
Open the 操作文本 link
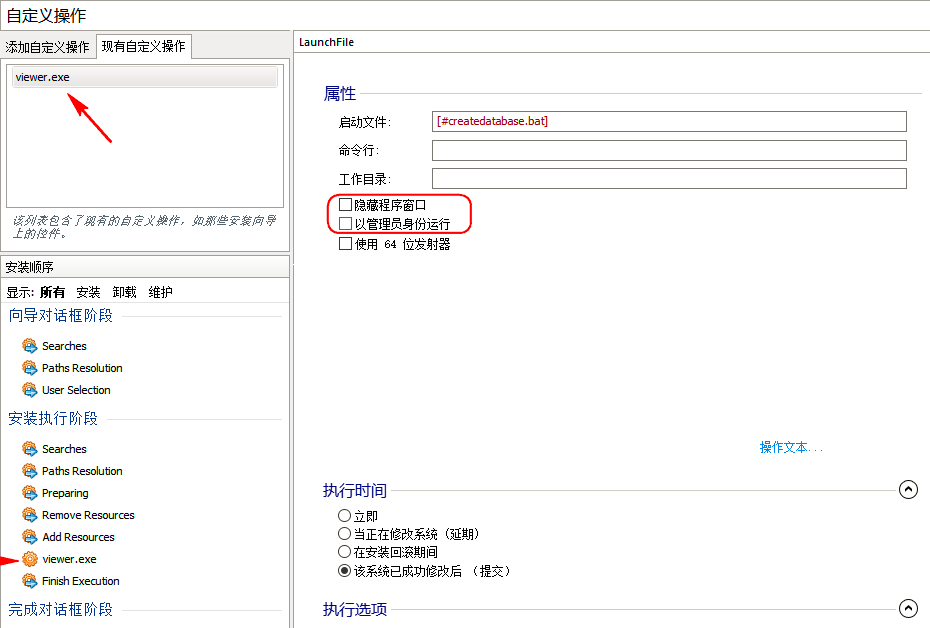point(790,447)
